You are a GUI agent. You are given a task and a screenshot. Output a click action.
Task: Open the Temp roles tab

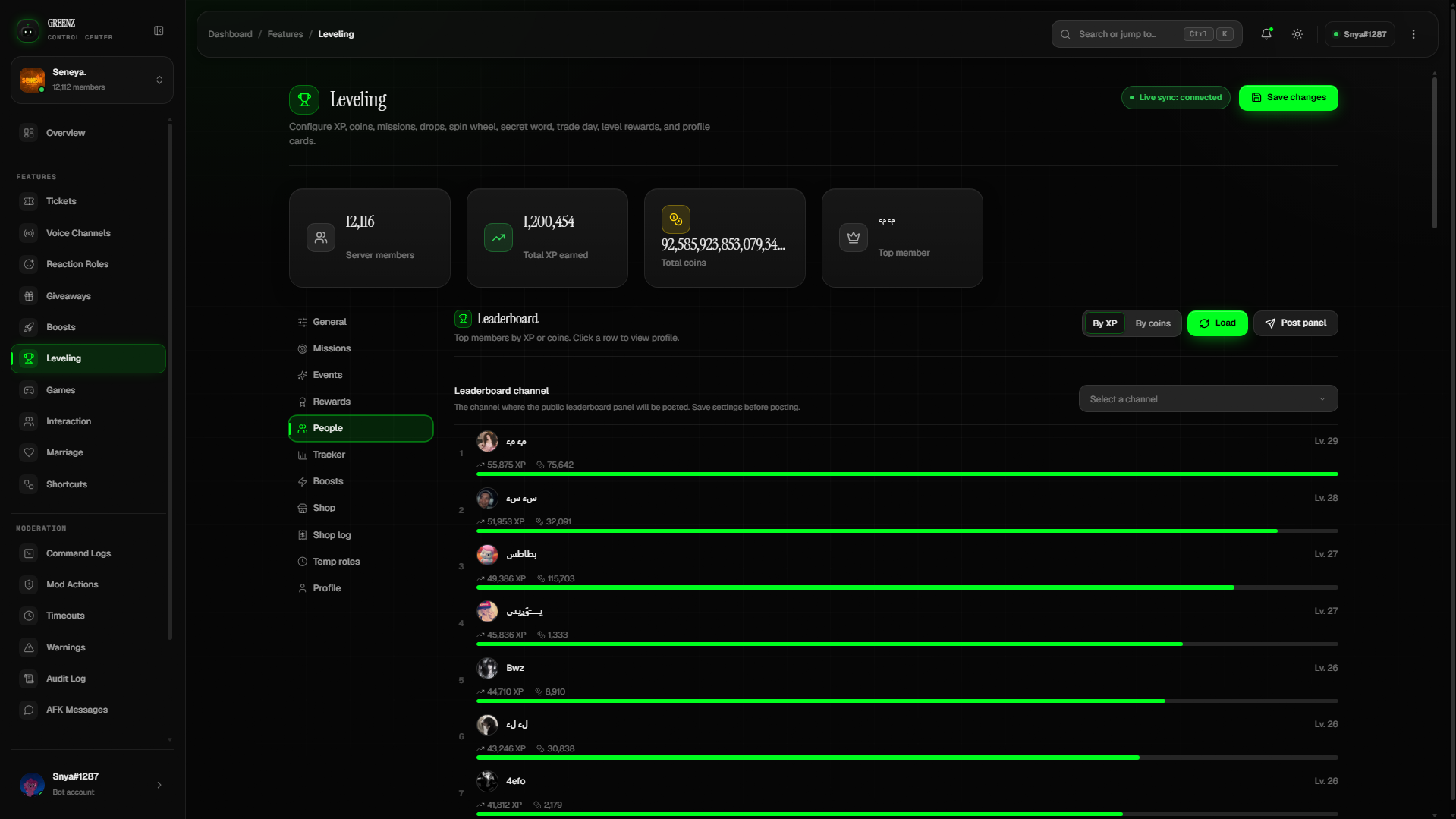[x=360, y=562]
